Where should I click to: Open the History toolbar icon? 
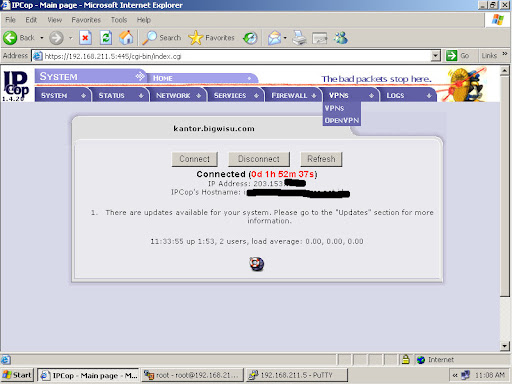tap(250, 38)
